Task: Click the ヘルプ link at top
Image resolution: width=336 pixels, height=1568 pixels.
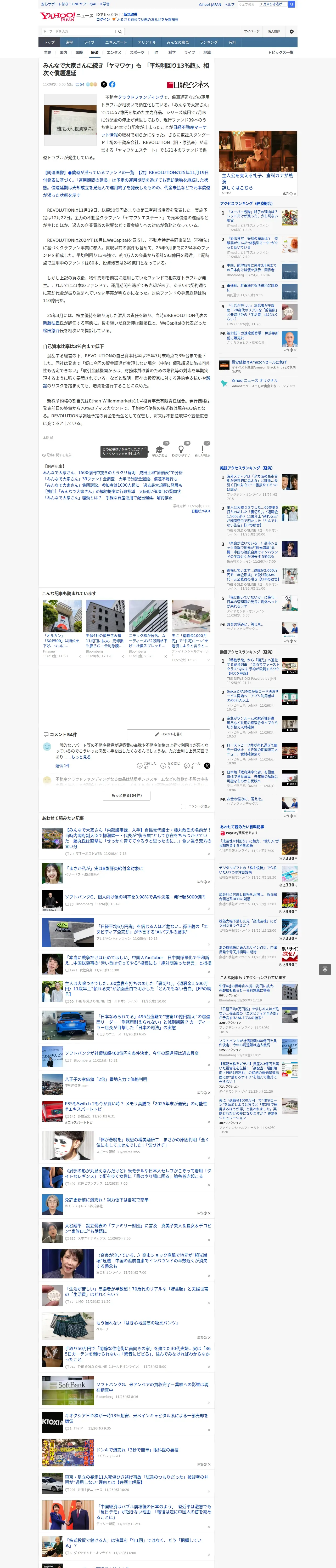Action: (x=229, y=4)
